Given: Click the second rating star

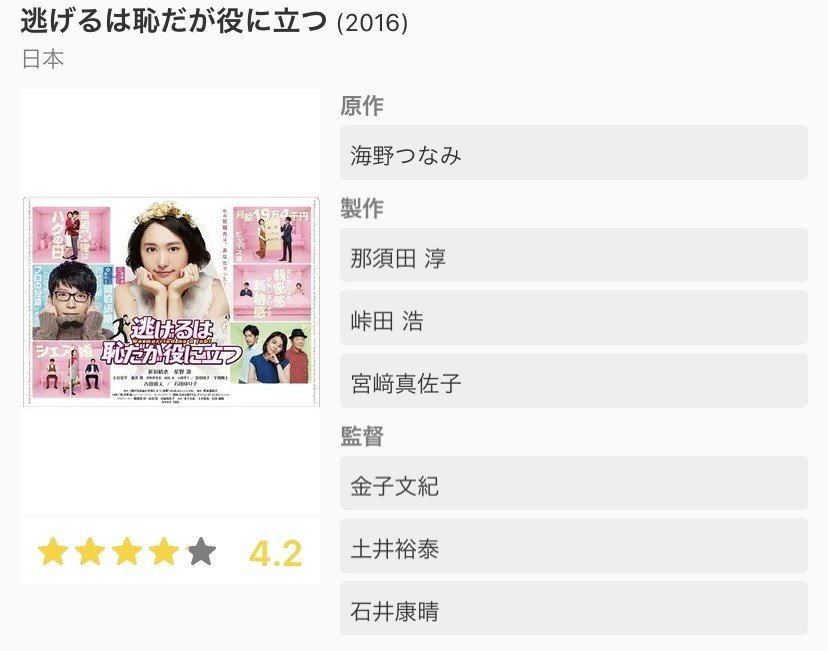Looking at the screenshot, I should [x=90, y=552].
